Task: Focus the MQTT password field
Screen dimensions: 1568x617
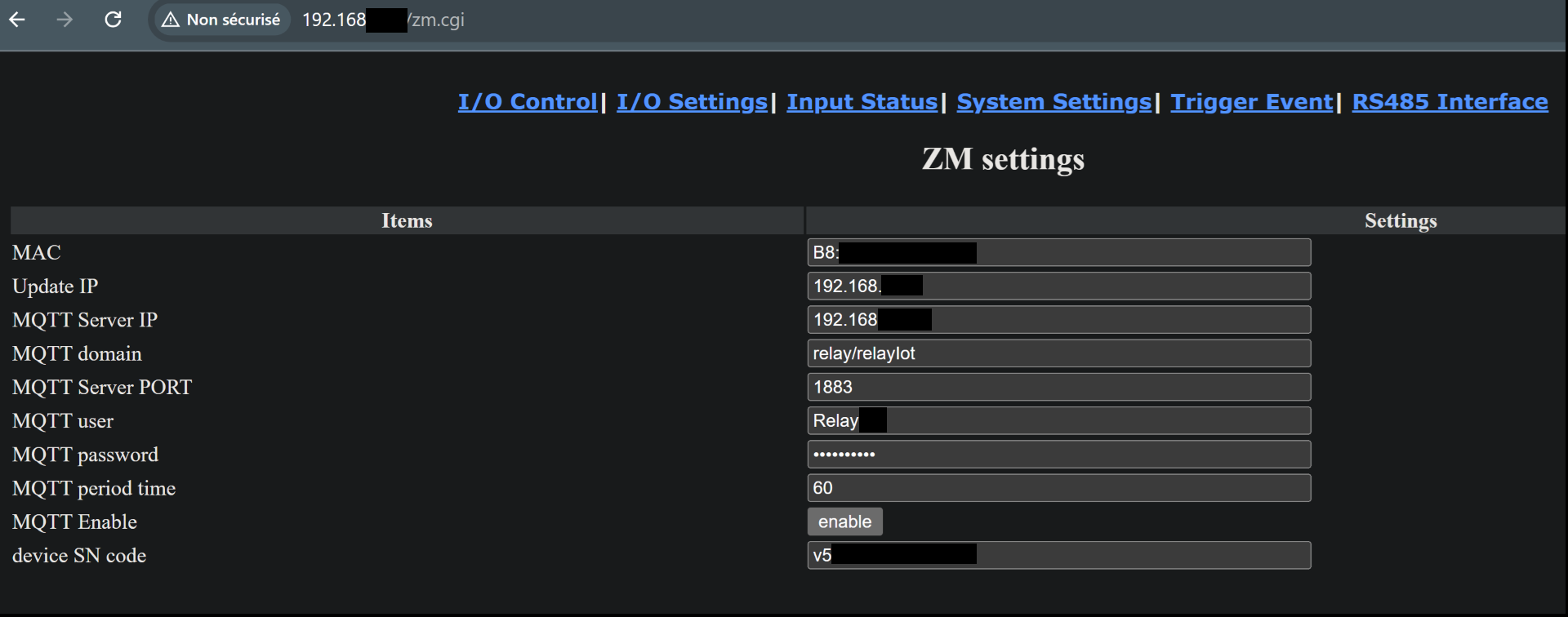Action: point(1059,455)
